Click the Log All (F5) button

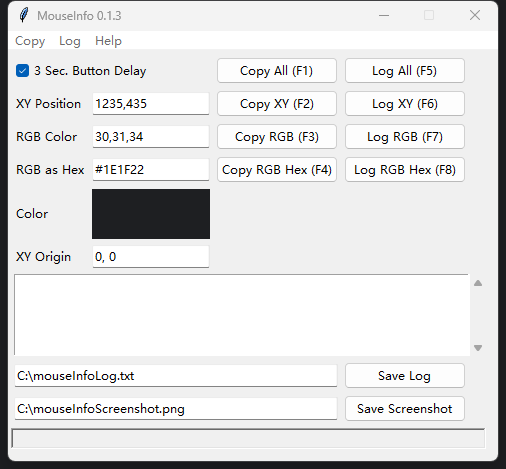405,71
